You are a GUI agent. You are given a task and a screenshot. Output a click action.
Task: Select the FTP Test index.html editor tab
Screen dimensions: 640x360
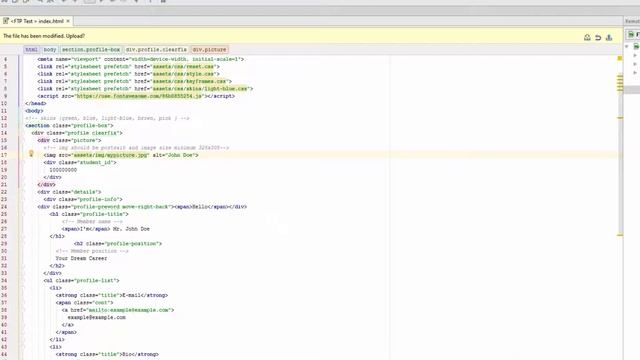point(36,21)
